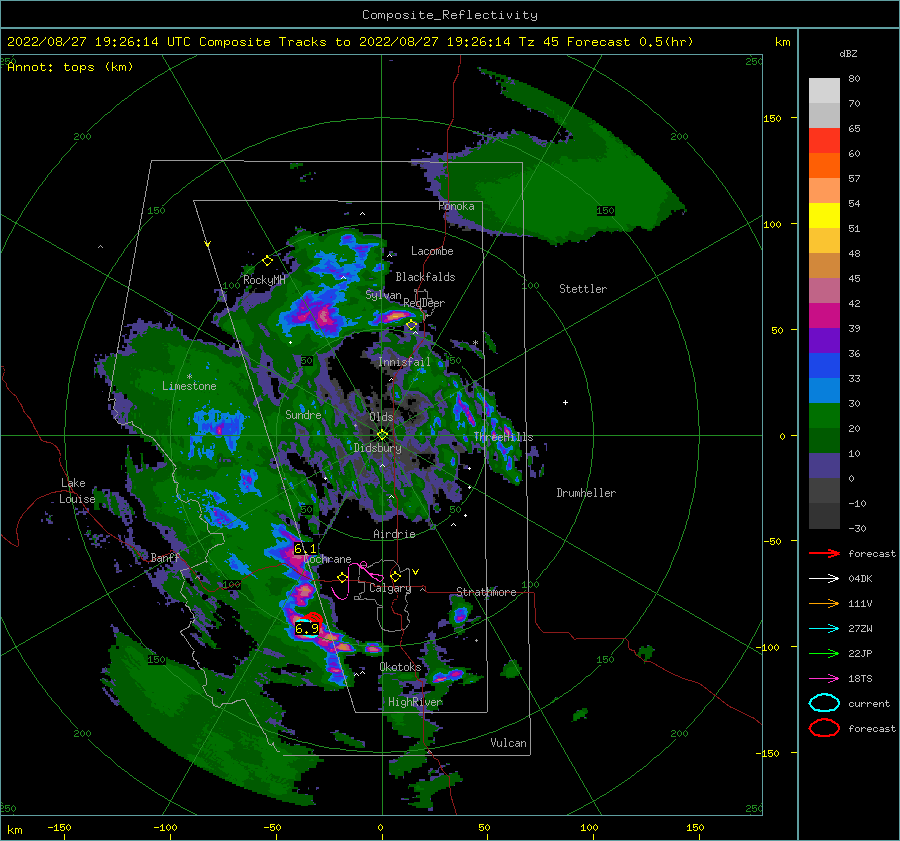Click the yellow diamond marker below RedDeer
The width and height of the screenshot is (900, 841).
click(412, 325)
